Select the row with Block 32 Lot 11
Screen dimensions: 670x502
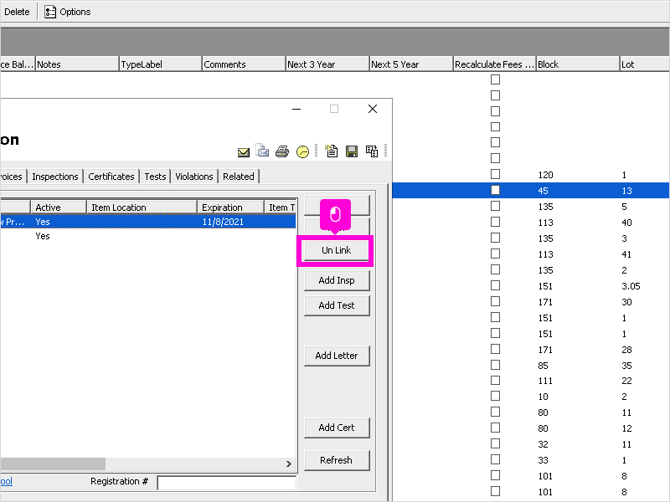(531, 444)
